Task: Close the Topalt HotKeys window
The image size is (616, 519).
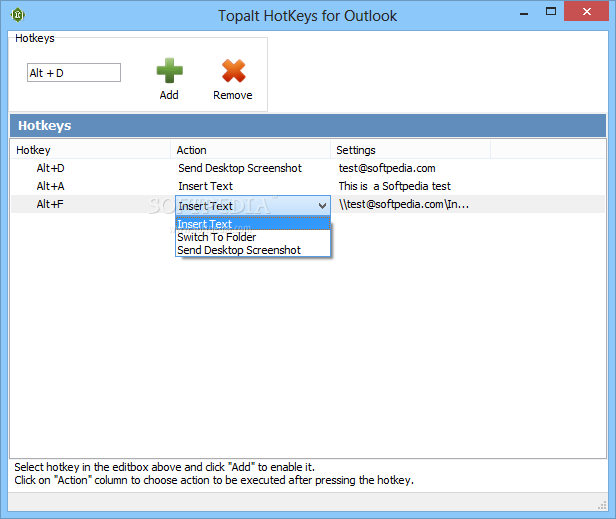Action: pyautogui.click(x=587, y=11)
